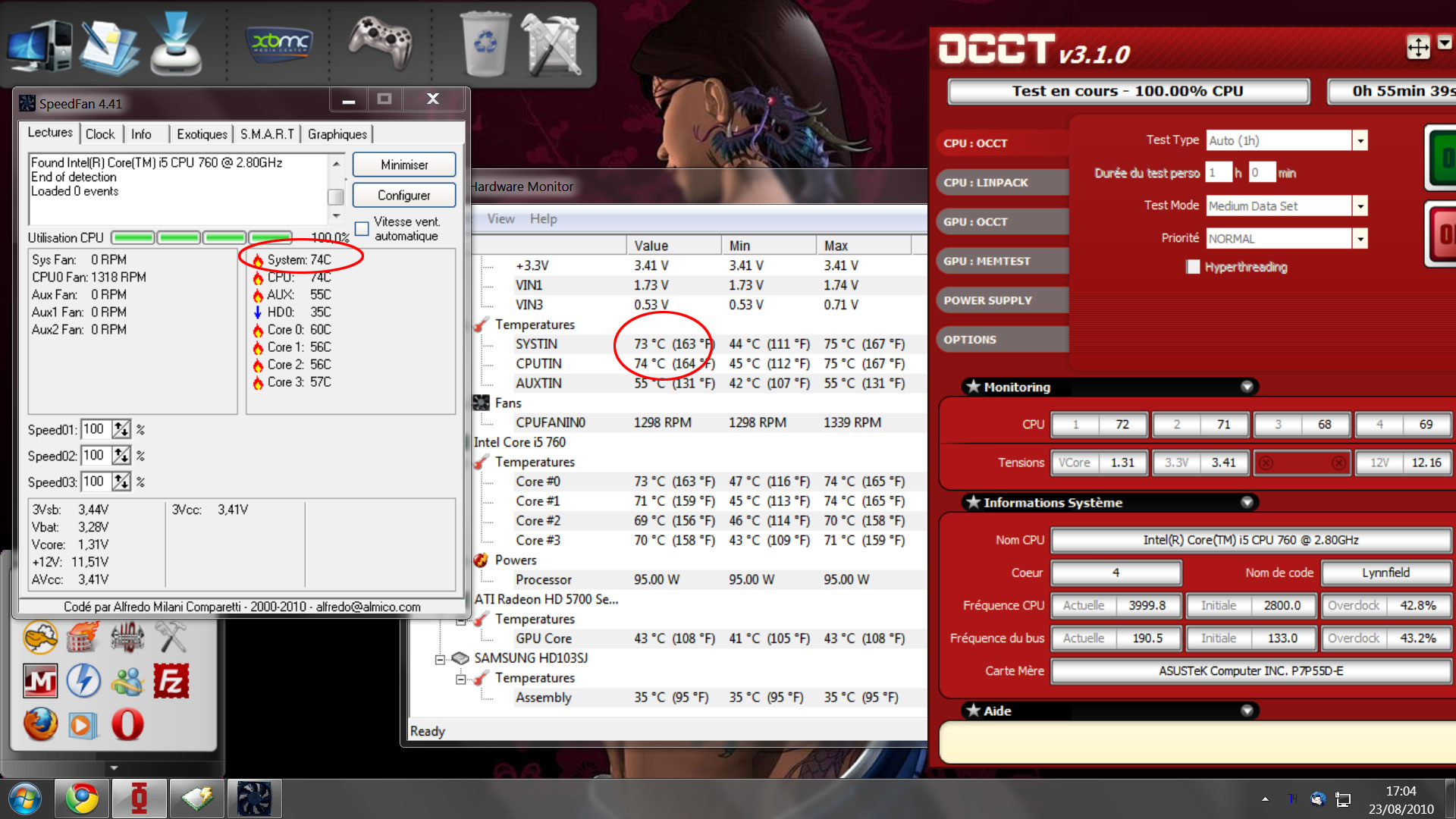The height and width of the screenshot is (819, 1456).
Task: Open the Priorité dropdown in OCCT
Action: click(x=1360, y=239)
